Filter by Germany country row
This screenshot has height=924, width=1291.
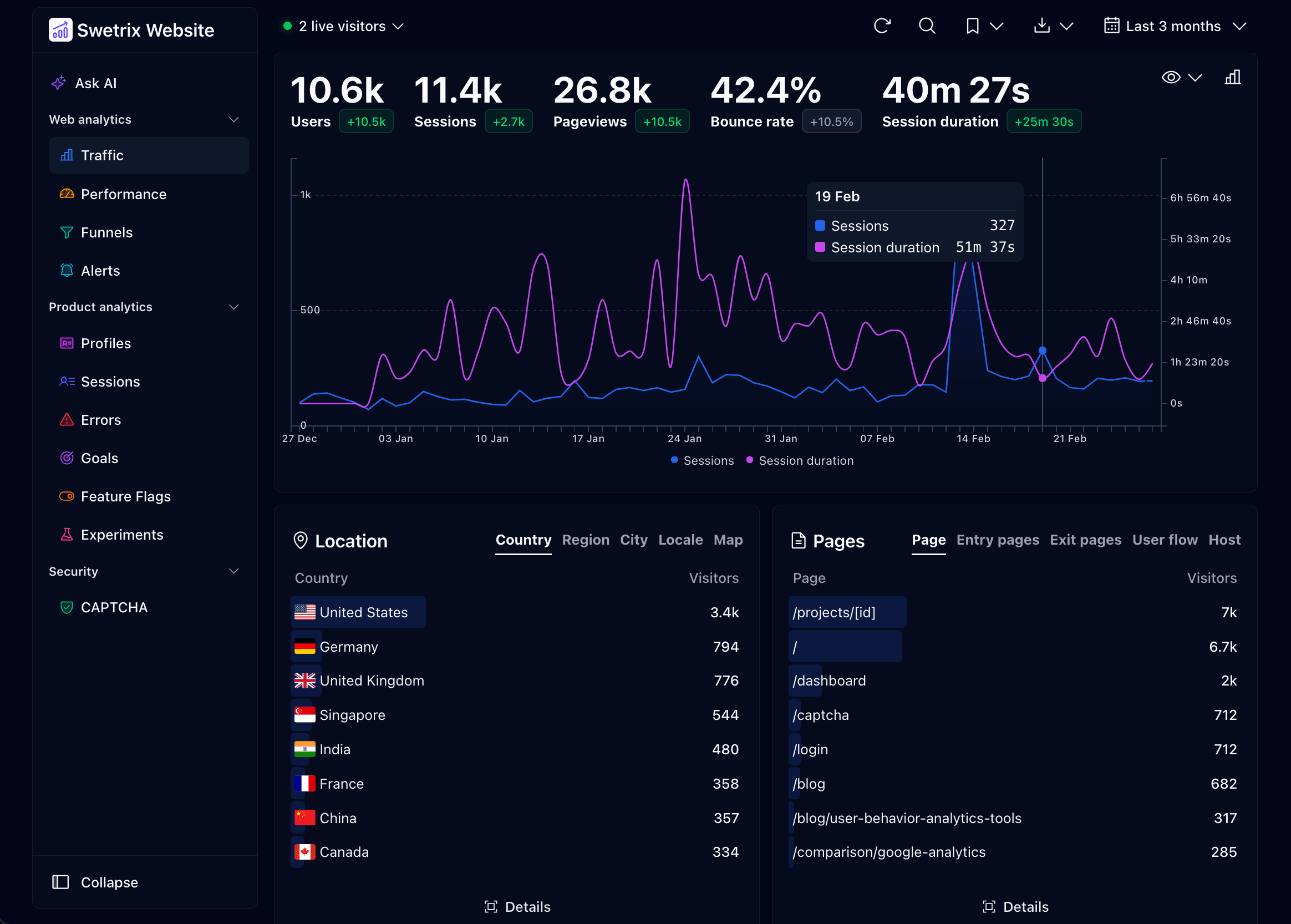516,646
